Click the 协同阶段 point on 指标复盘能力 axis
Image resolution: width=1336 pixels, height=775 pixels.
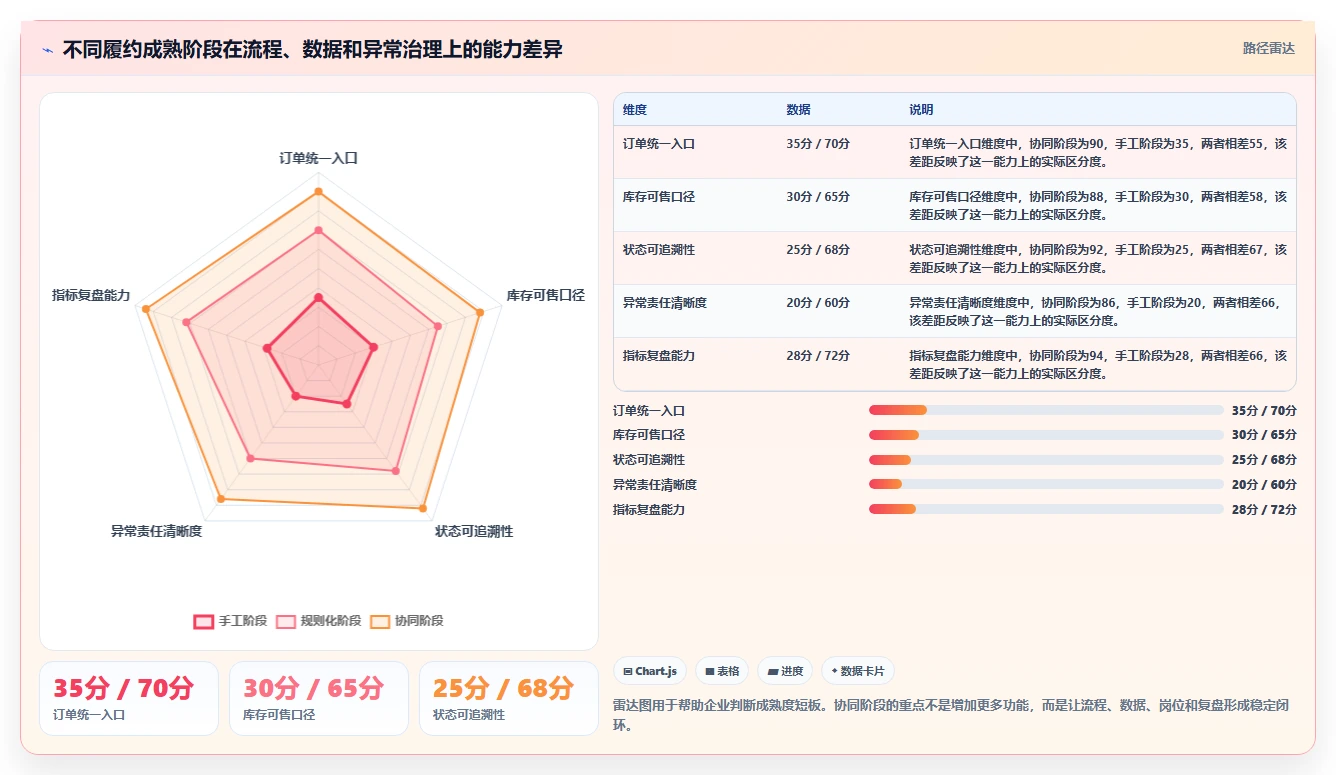point(145,309)
